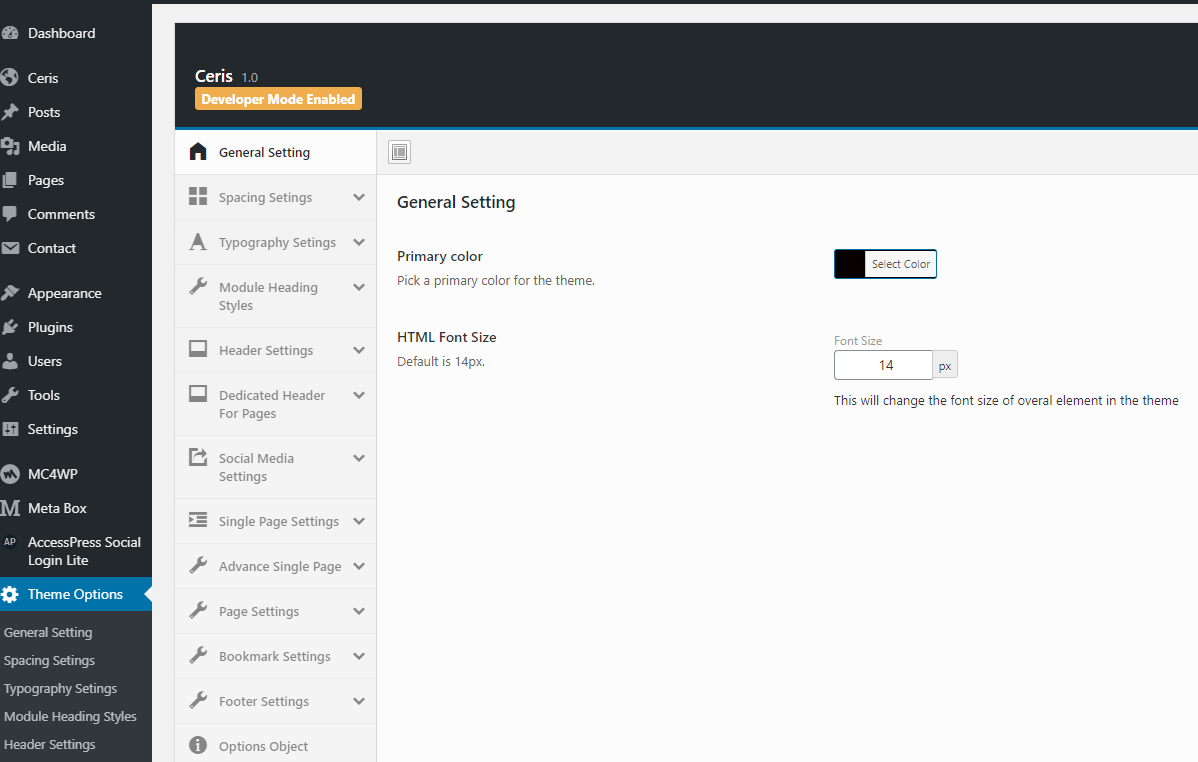Expand the Footer Settings chevron
This screenshot has height=762, width=1198.
click(358, 701)
